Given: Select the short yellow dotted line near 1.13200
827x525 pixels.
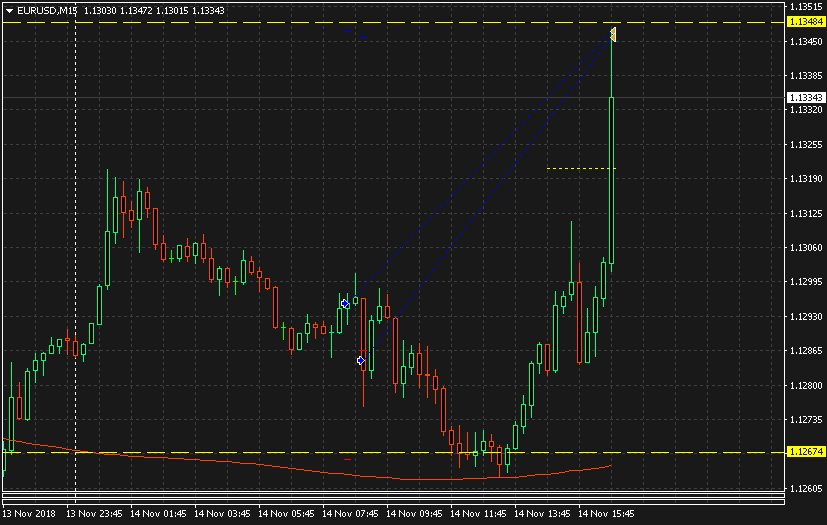Looking at the screenshot, I should click(581, 168).
